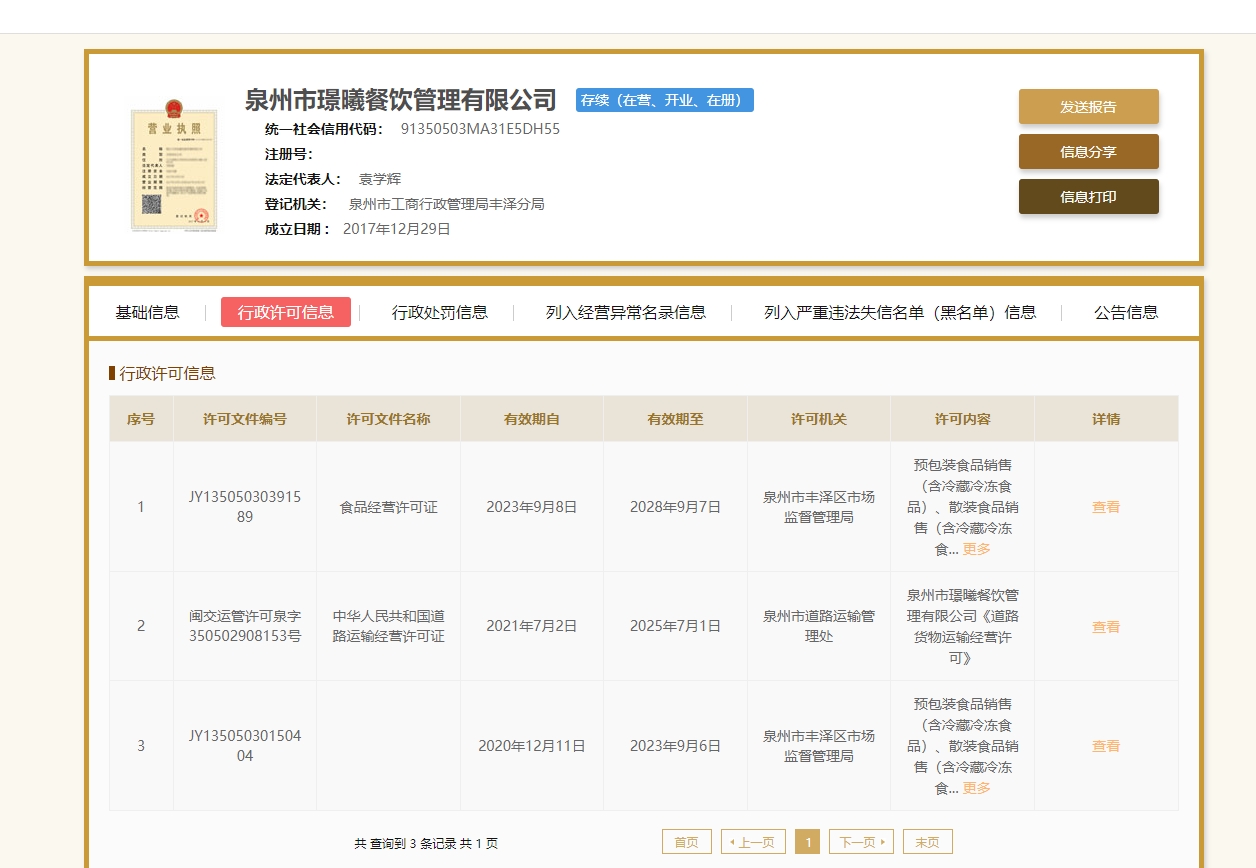Click 查看 for the road transport permit row
Screen dimensions: 1256x868
point(1106,627)
